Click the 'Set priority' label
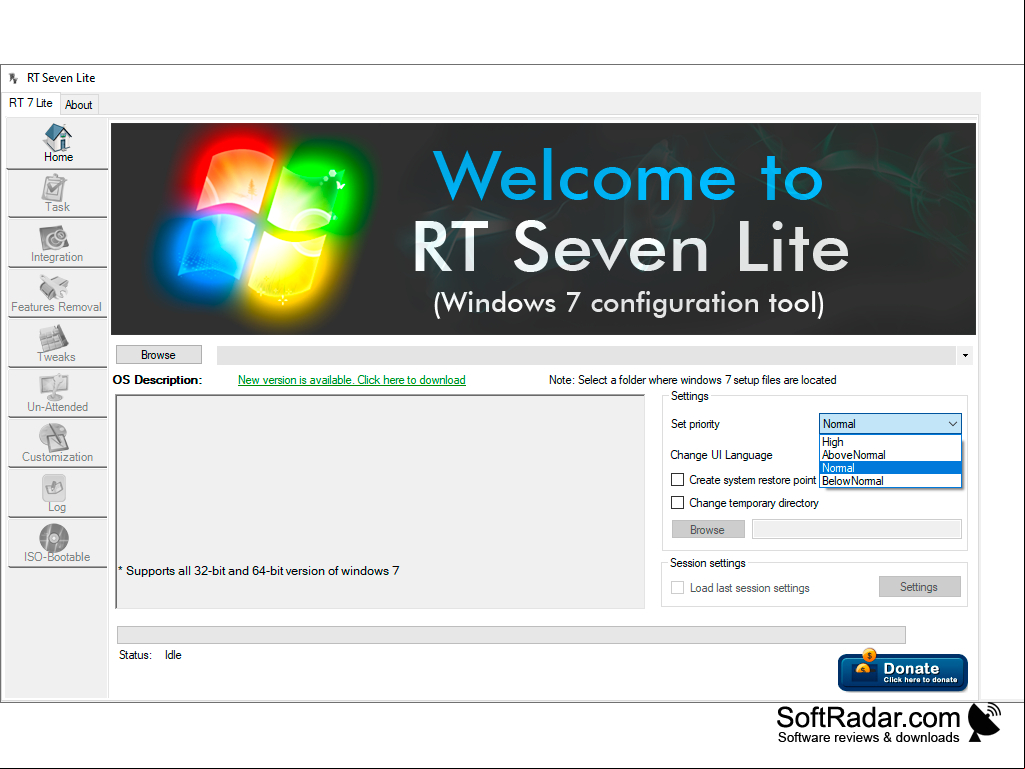This screenshot has width=1025, height=769. click(x=695, y=424)
